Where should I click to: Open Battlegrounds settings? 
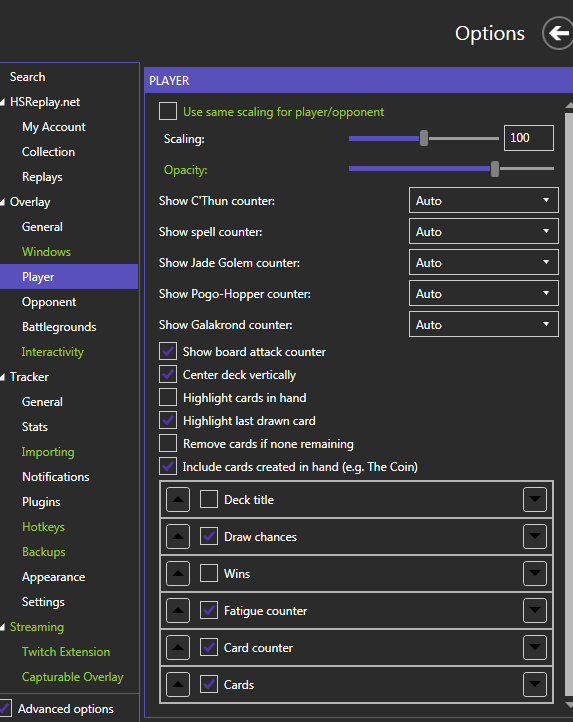[59, 327]
